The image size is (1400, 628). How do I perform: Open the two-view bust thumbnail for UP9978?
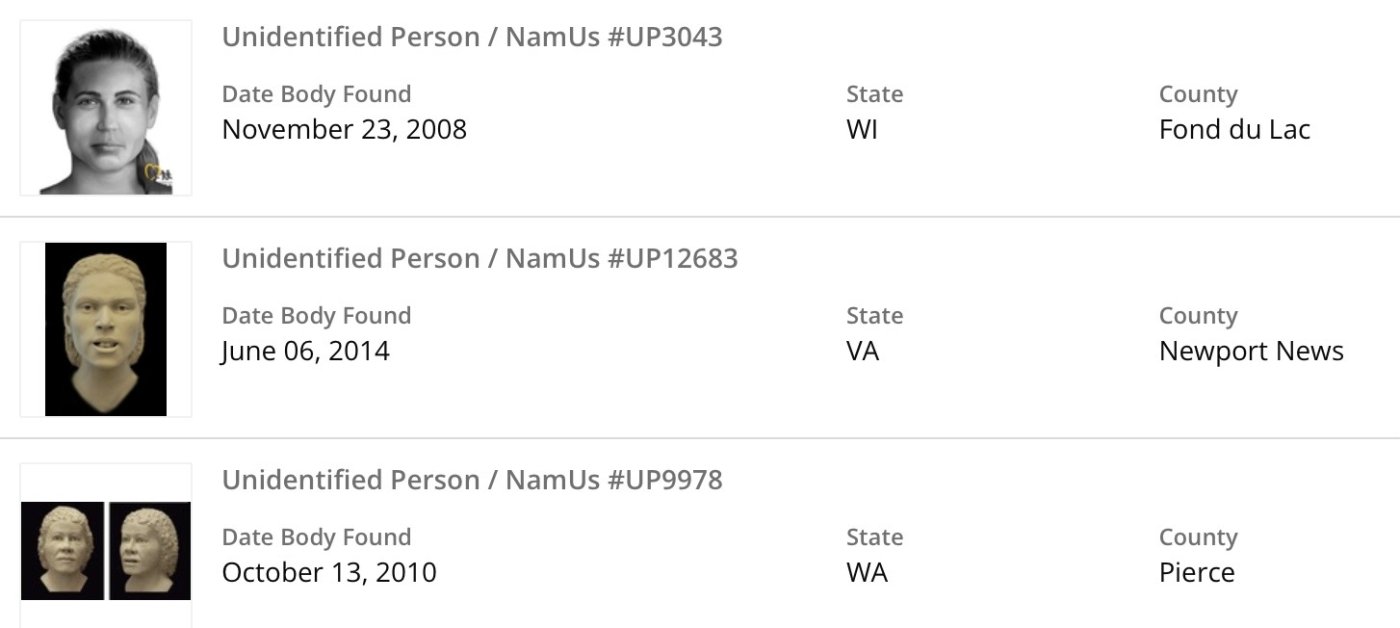(106, 551)
